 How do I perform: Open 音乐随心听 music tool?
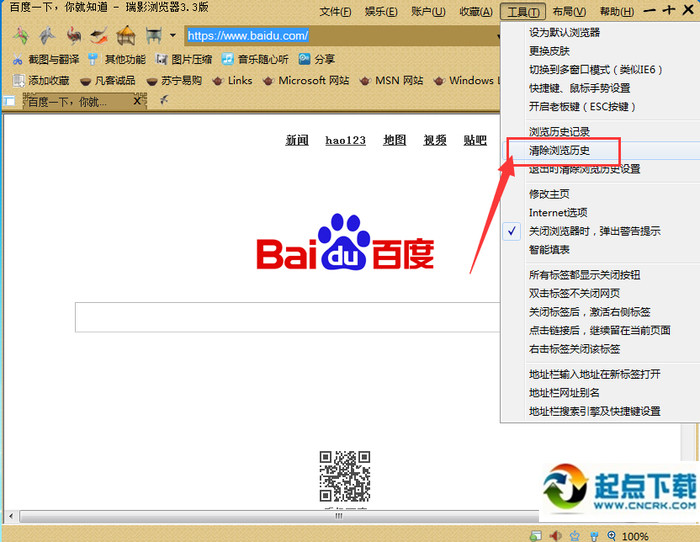[255, 59]
